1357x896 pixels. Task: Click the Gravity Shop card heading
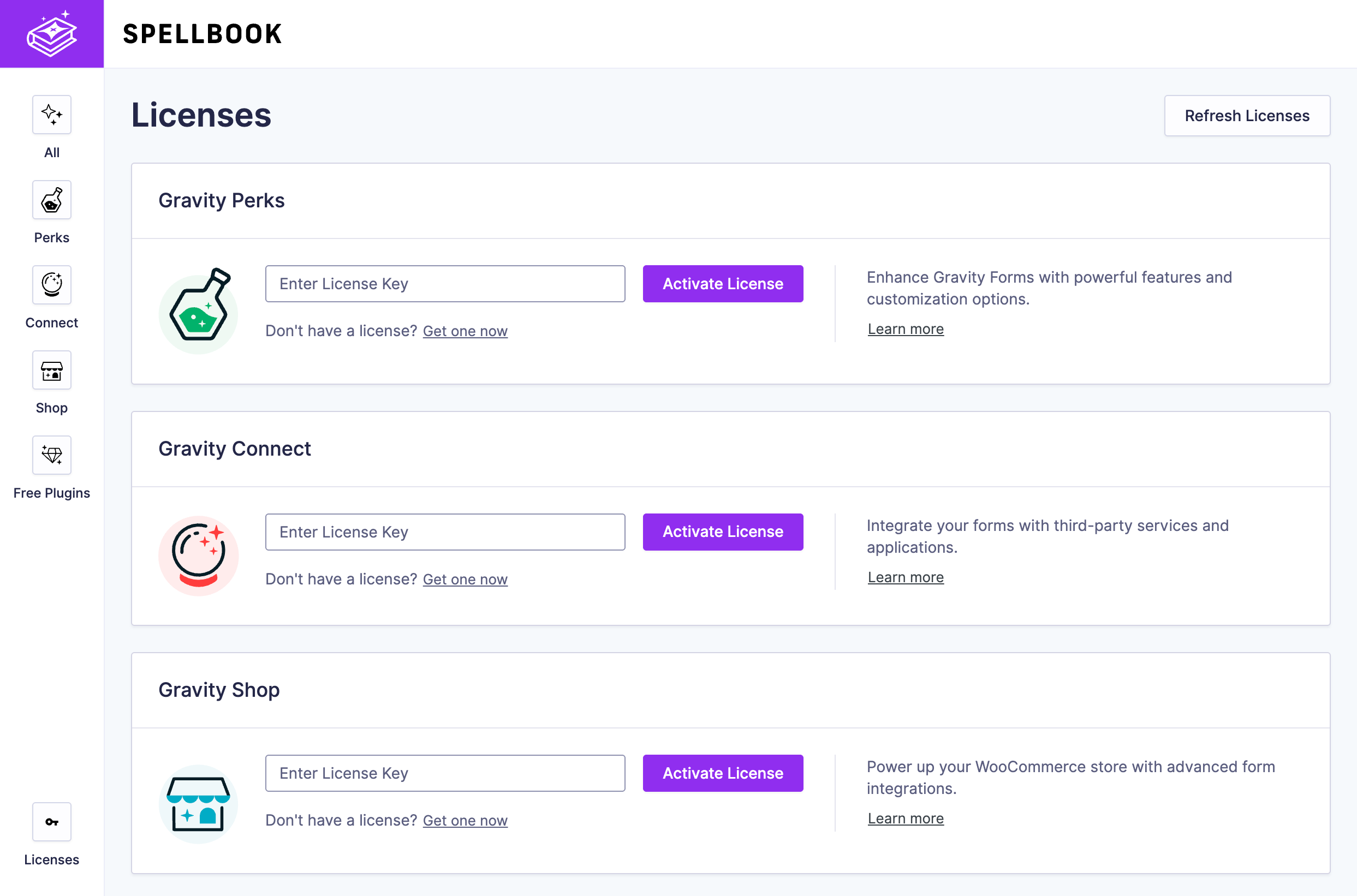click(219, 690)
